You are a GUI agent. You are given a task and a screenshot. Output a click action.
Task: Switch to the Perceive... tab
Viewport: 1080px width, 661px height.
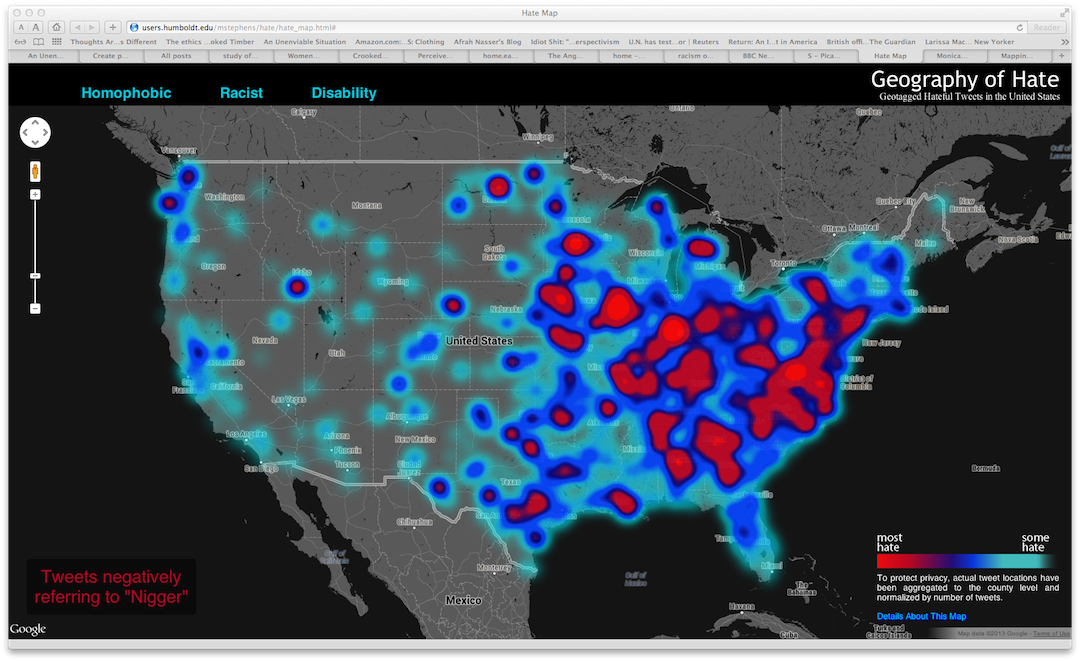435,56
